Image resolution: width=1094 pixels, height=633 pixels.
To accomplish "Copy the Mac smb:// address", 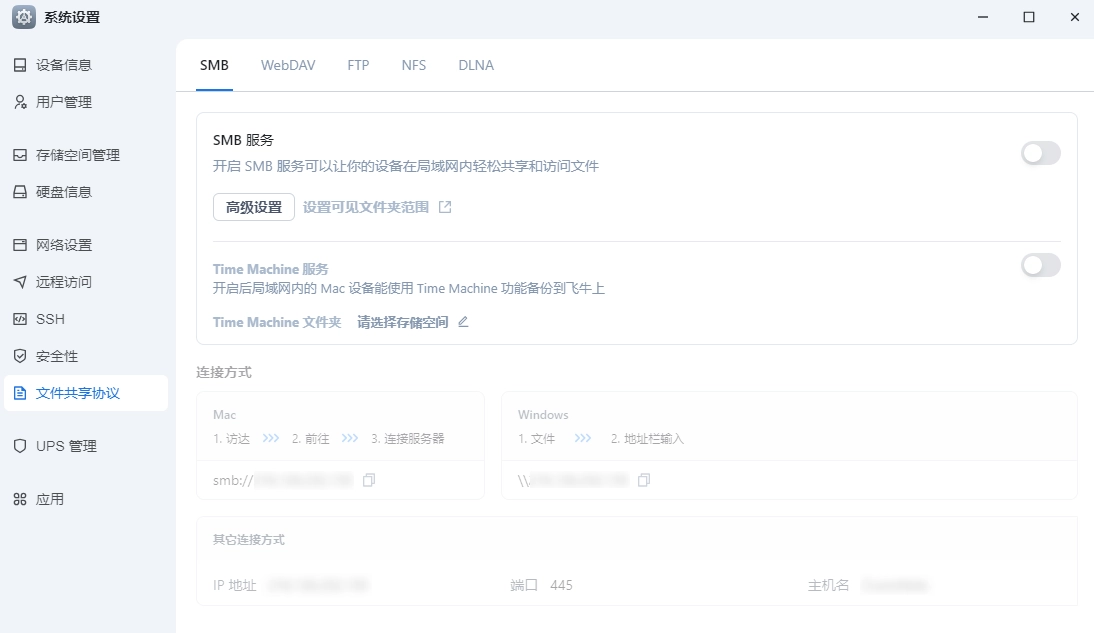I will 369,480.
